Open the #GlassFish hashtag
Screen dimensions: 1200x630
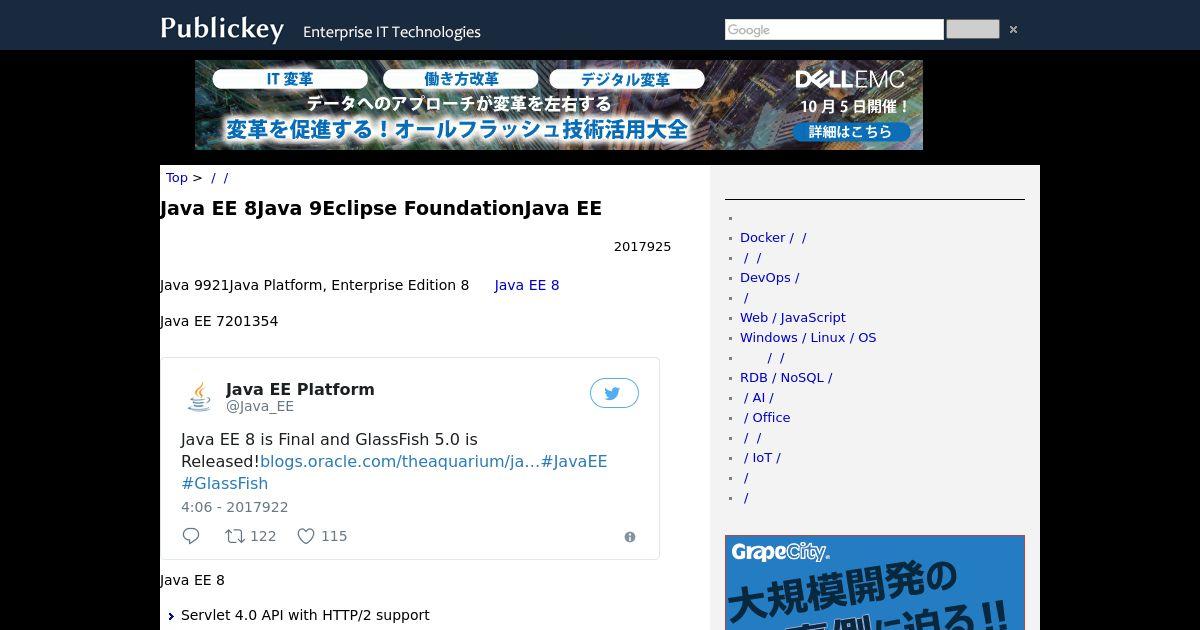[x=225, y=483]
